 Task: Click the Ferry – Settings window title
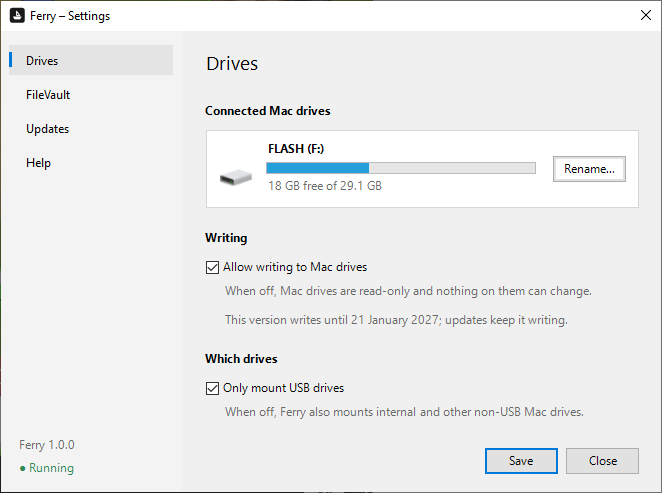click(x=70, y=16)
